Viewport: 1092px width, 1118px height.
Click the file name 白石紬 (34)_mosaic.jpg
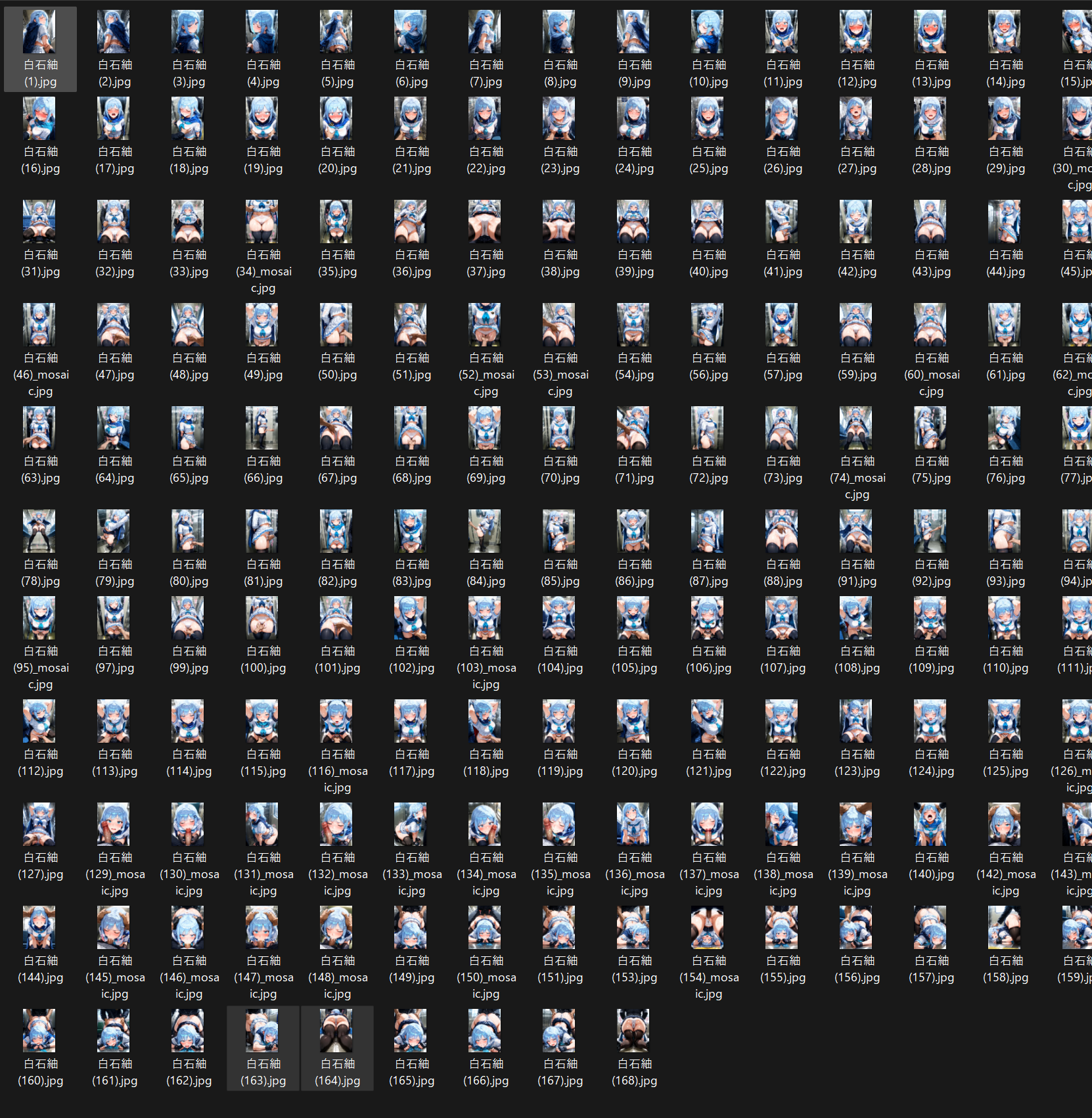263,271
